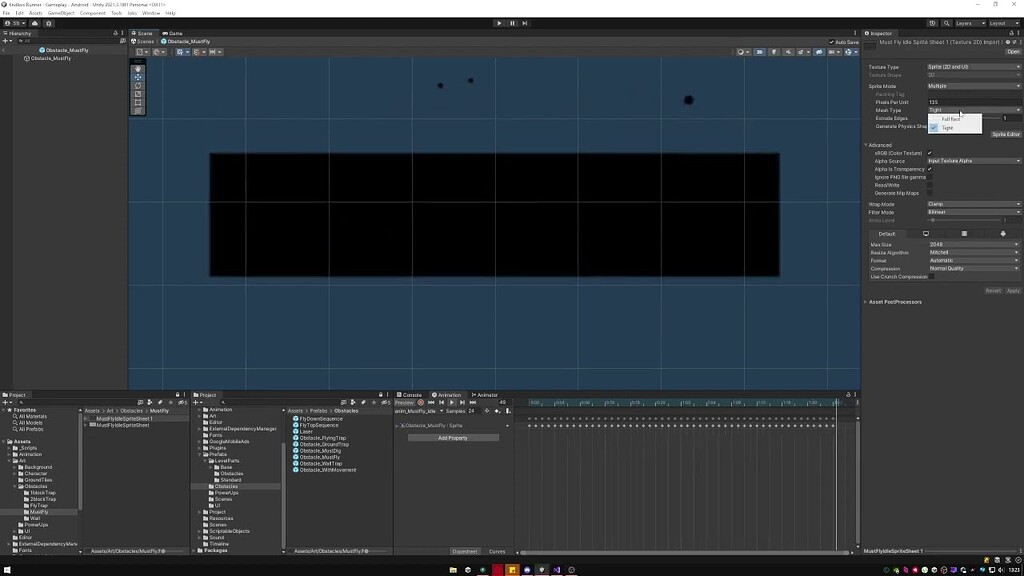Click the Sprite Editor button
Screen dimensions: 1024x576
tap(1005, 134)
